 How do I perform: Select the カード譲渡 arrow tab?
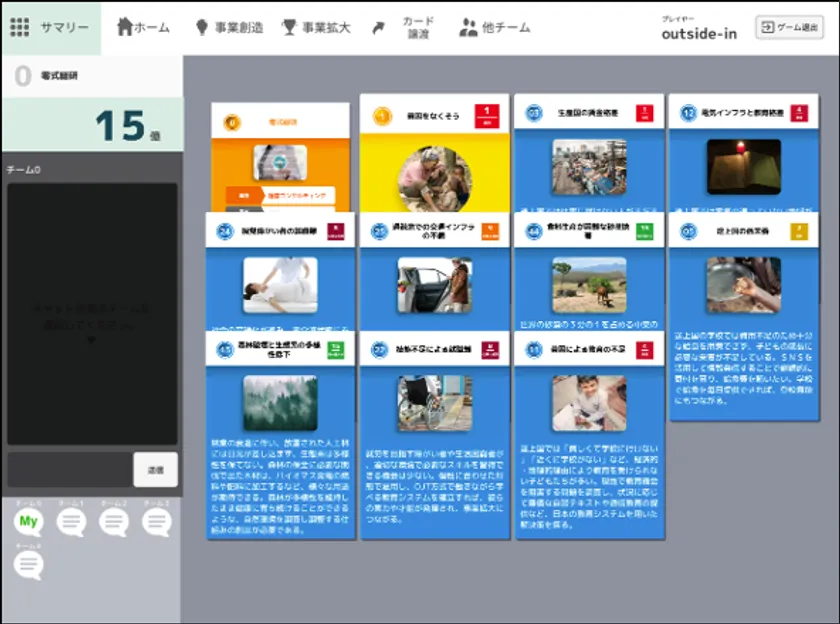coord(403,28)
